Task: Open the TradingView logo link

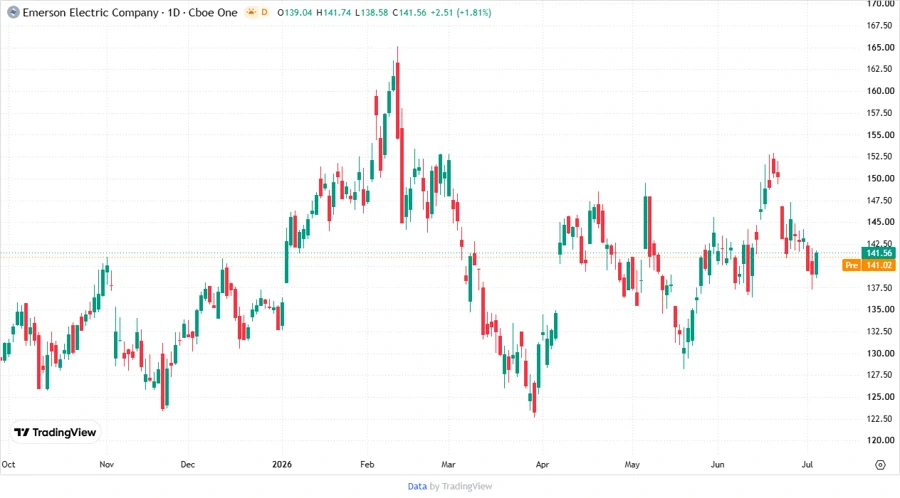Action: coord(55,433)
